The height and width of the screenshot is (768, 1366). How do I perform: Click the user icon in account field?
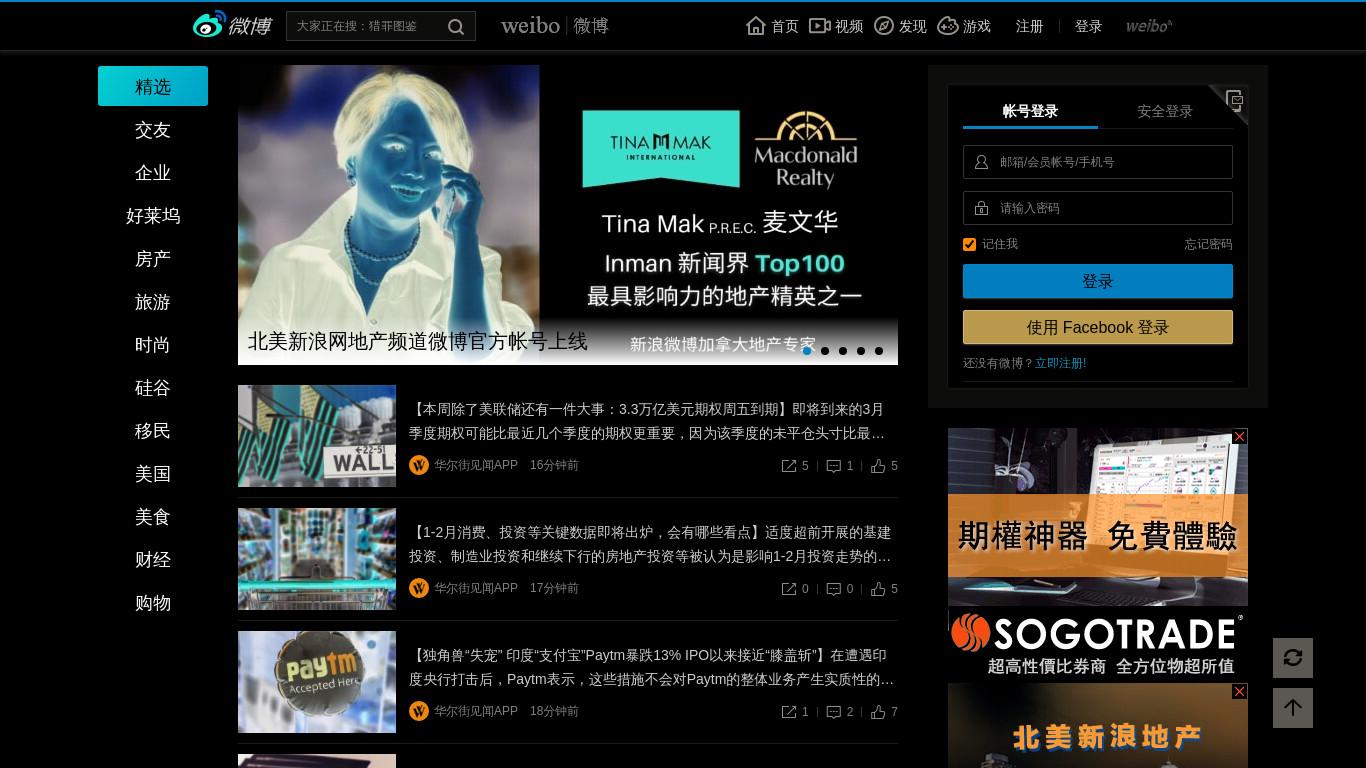tap(982, 162)
